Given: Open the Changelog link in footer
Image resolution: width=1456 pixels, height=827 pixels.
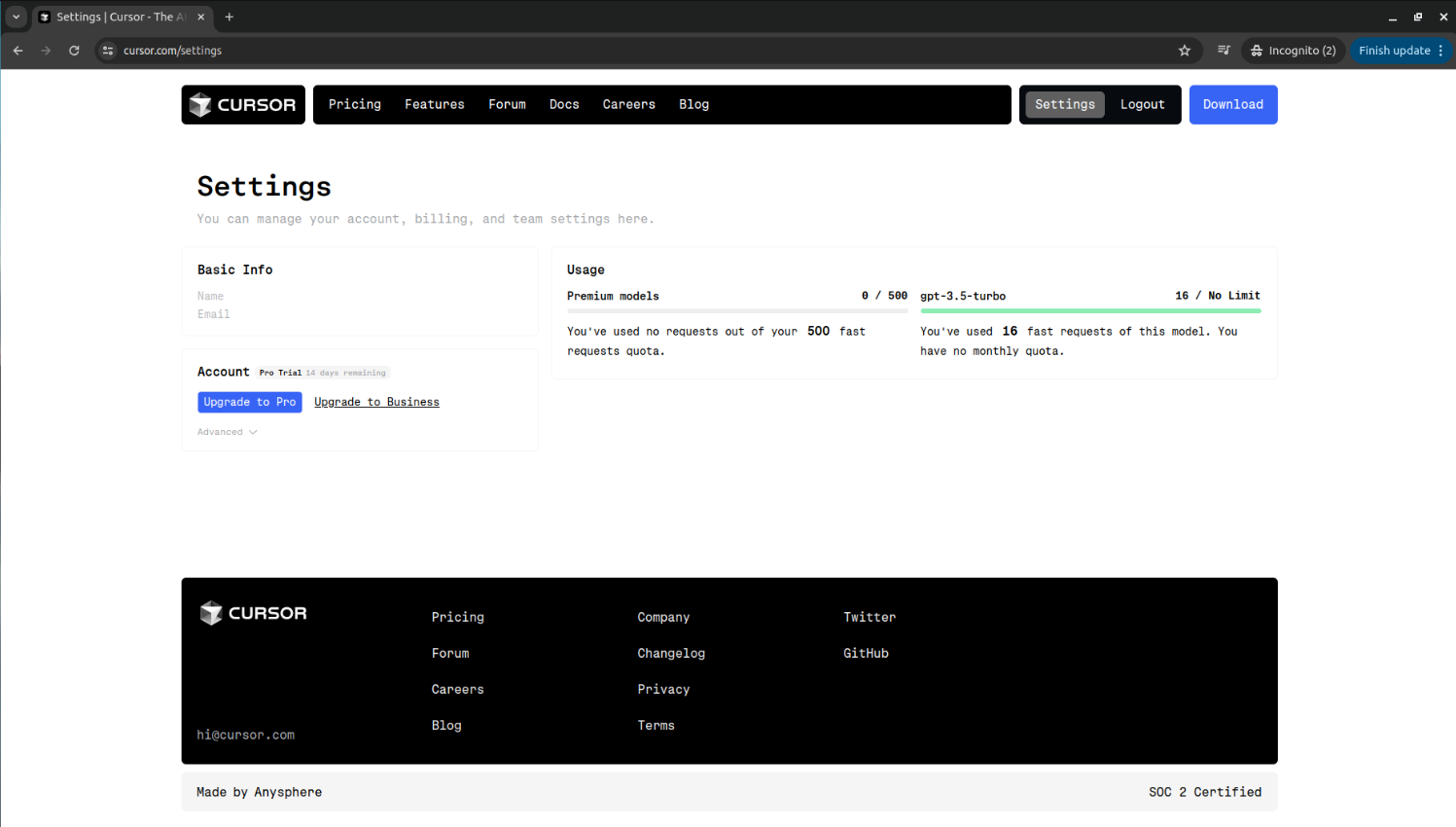Looking at the screenshot, I should coord(671,653).
